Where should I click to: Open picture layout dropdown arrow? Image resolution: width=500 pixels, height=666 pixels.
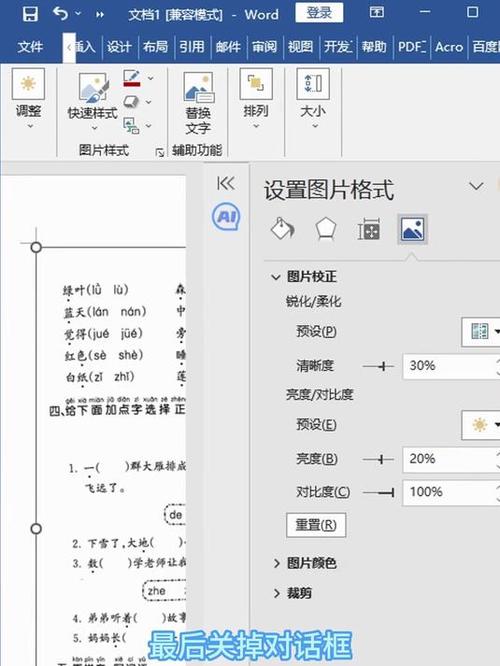149,126
